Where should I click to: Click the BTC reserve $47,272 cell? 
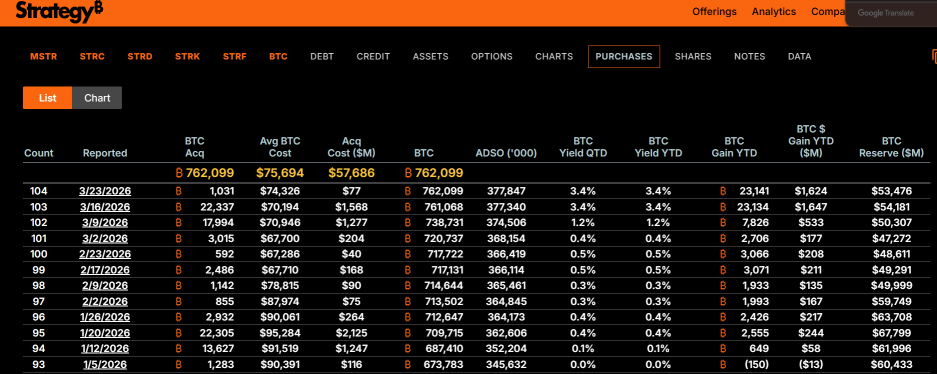(x=892, y=238)
